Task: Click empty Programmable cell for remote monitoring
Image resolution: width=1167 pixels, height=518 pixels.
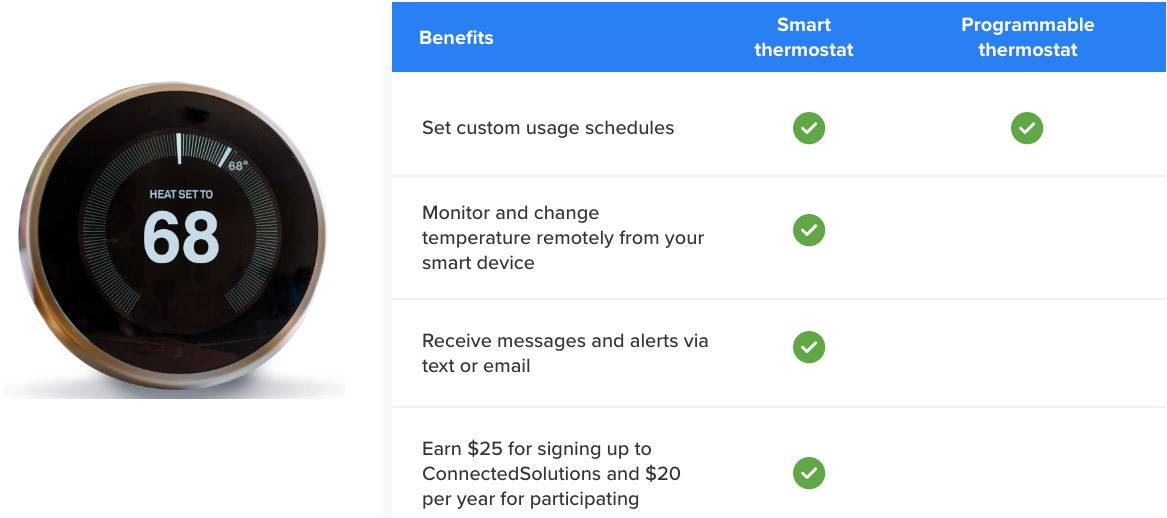Action: coord(1028,238)
